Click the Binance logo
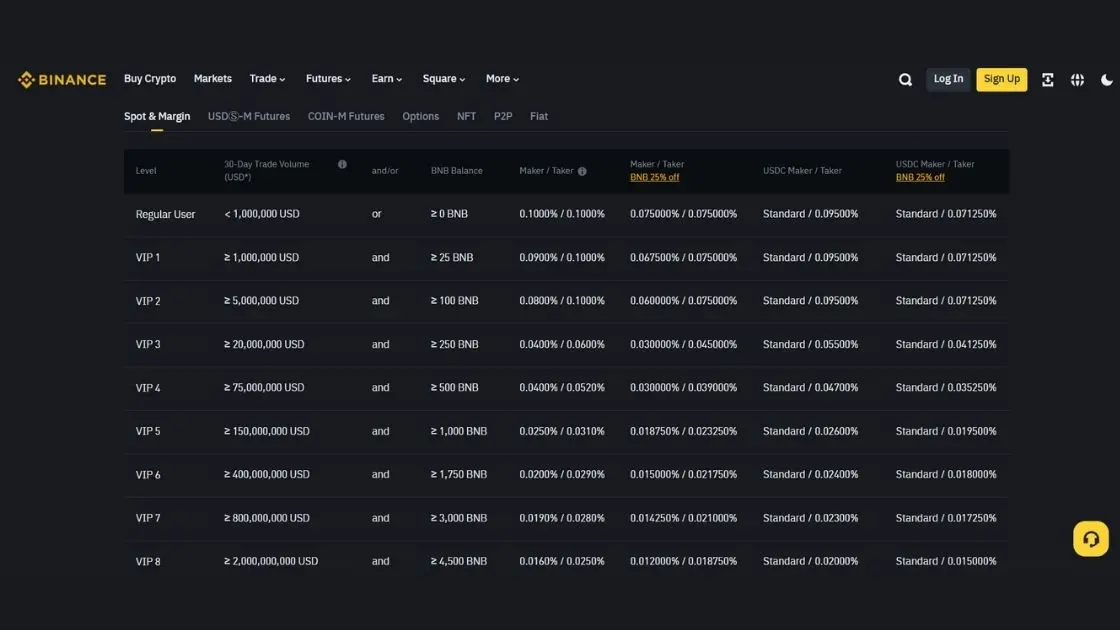The width and height of the screenshot is (1120, 630). click(x=61, y=79)
